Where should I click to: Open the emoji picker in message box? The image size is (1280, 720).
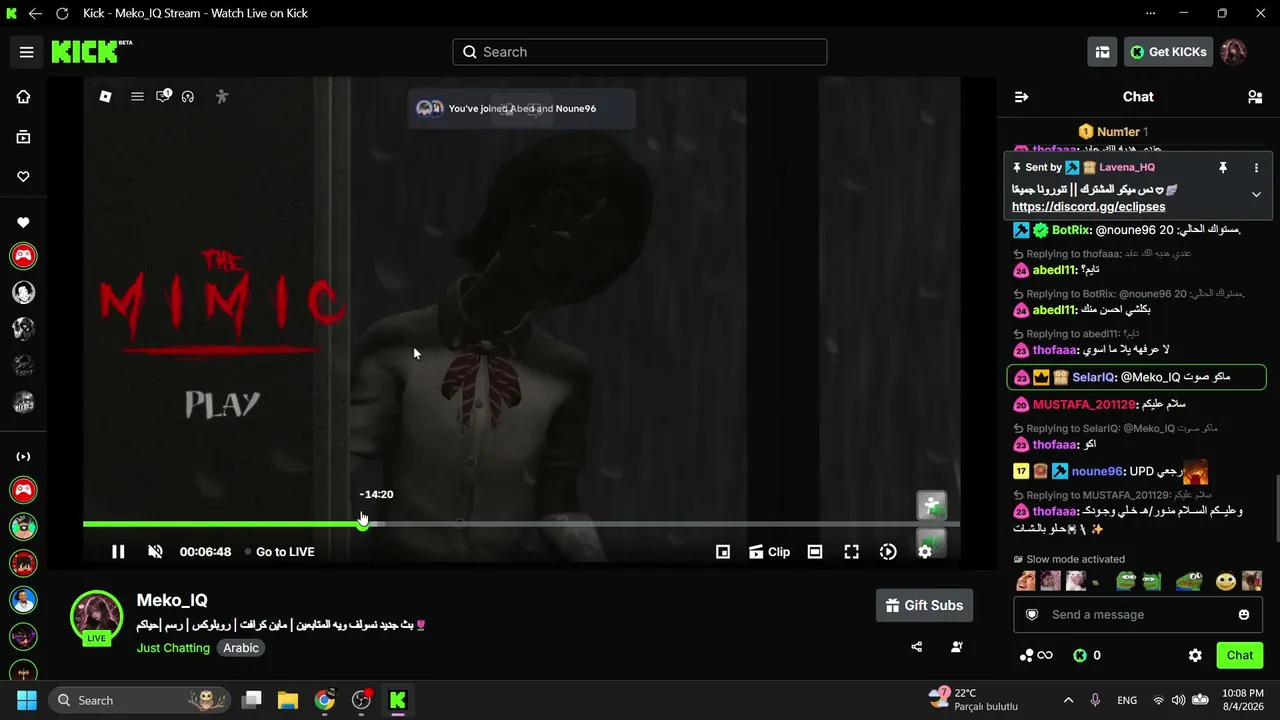coord(1244,615)
